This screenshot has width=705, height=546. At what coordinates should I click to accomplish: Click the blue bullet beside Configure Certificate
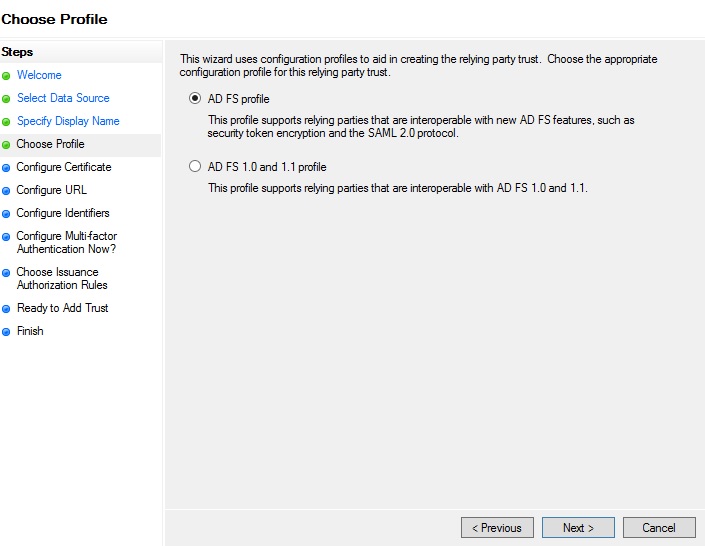[x=6, y=168]
